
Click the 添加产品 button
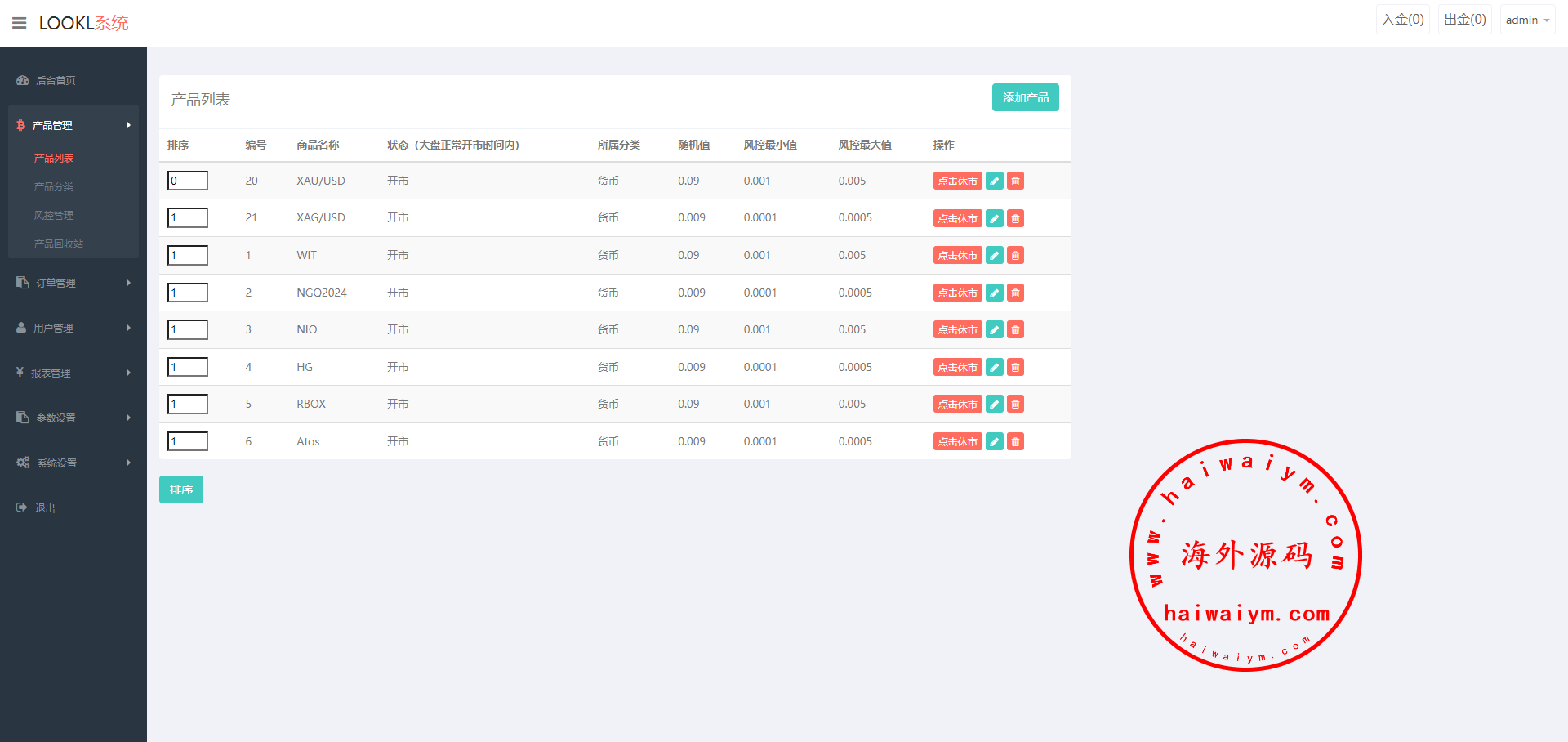(x=1025, y=97)
